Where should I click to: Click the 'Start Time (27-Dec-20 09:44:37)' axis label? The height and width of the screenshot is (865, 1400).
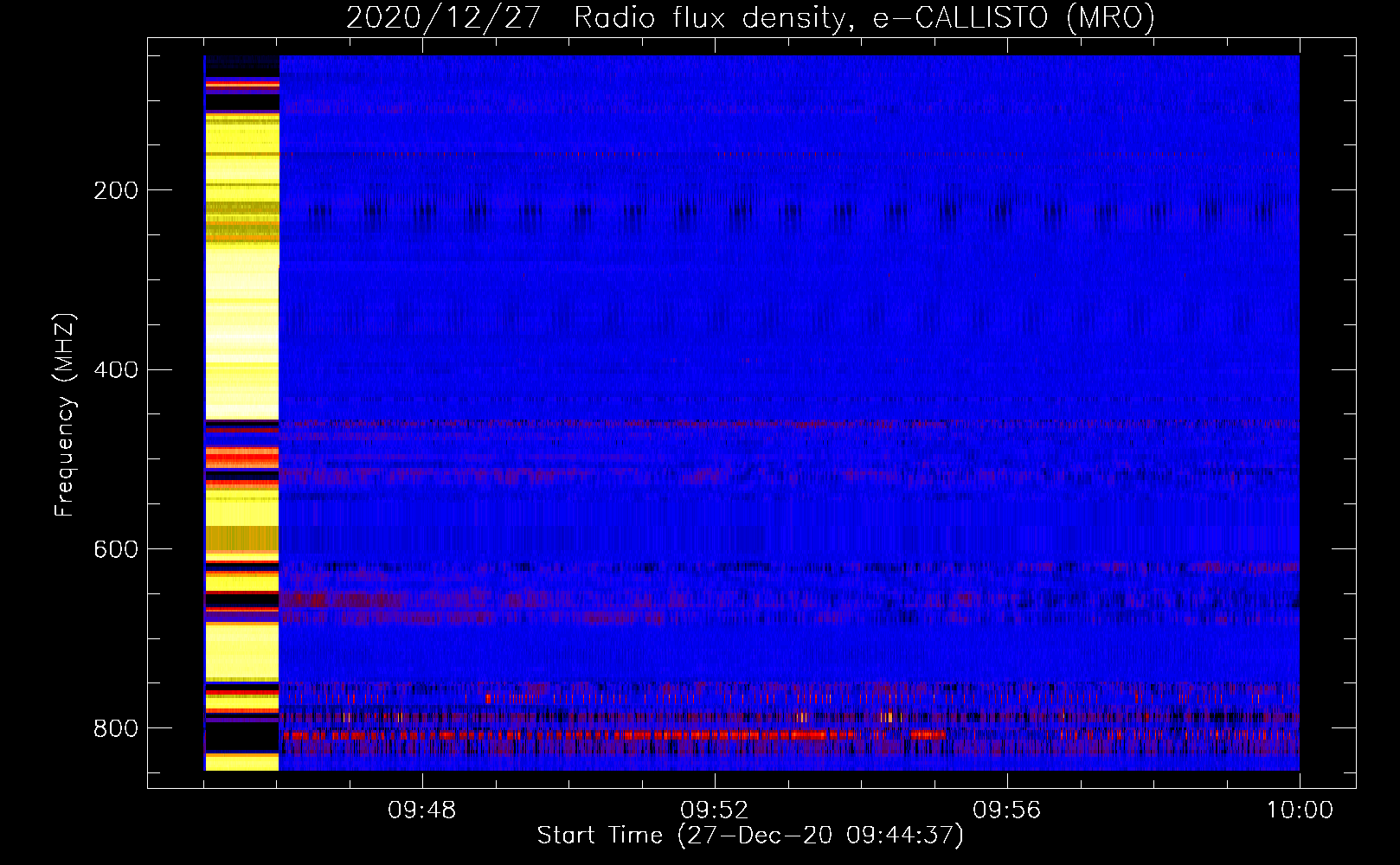[750, 836]
